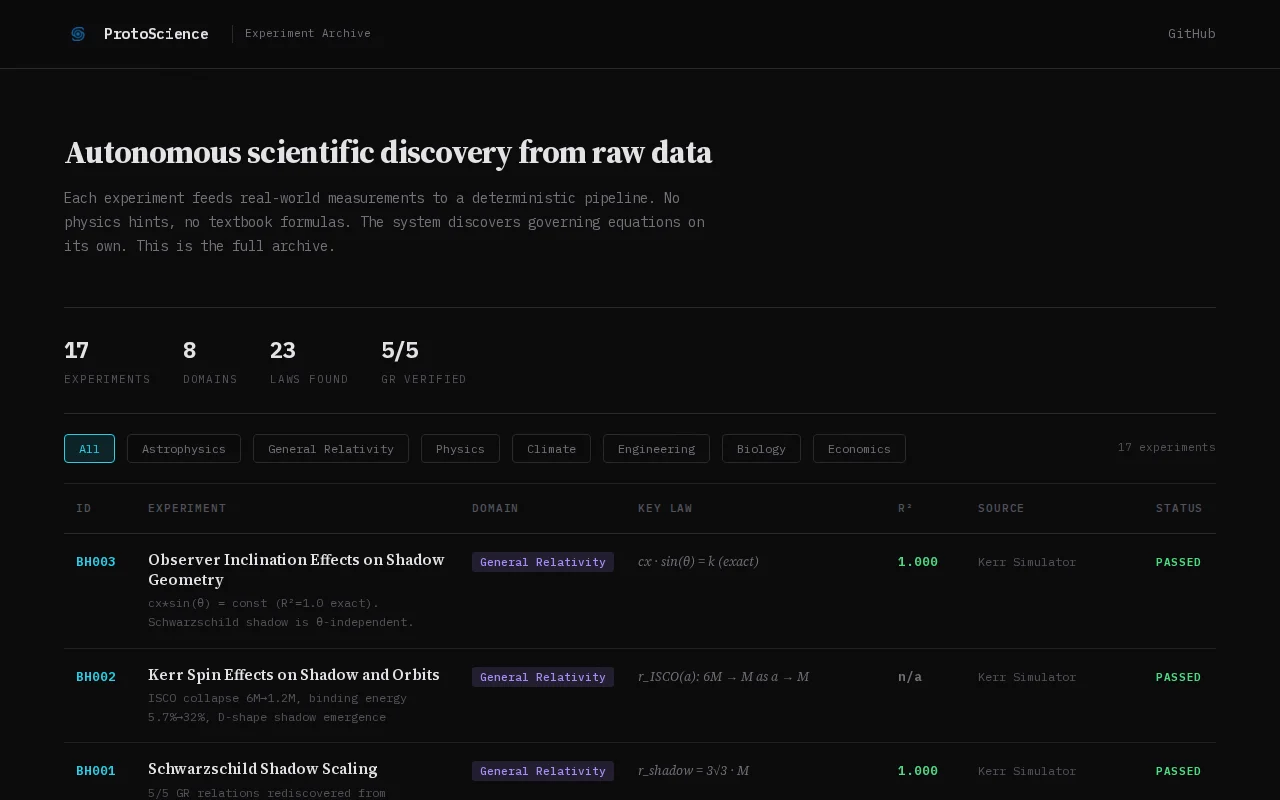This screenshot has width=1280, height=800.
Task: Click the EXPERIMENT column header
Action: click(x=187, y=508)
